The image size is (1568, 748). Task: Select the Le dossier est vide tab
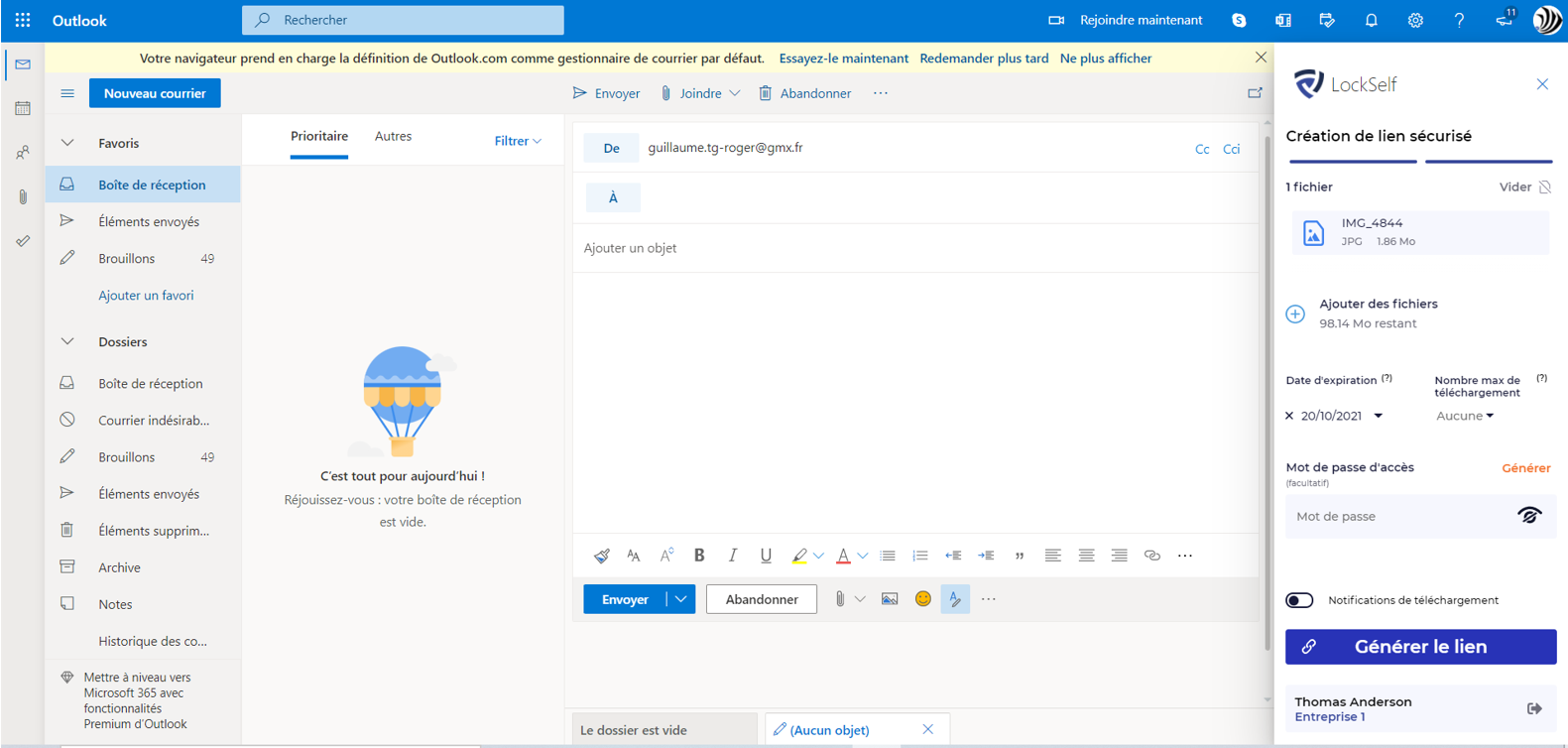tap(664, 730)
